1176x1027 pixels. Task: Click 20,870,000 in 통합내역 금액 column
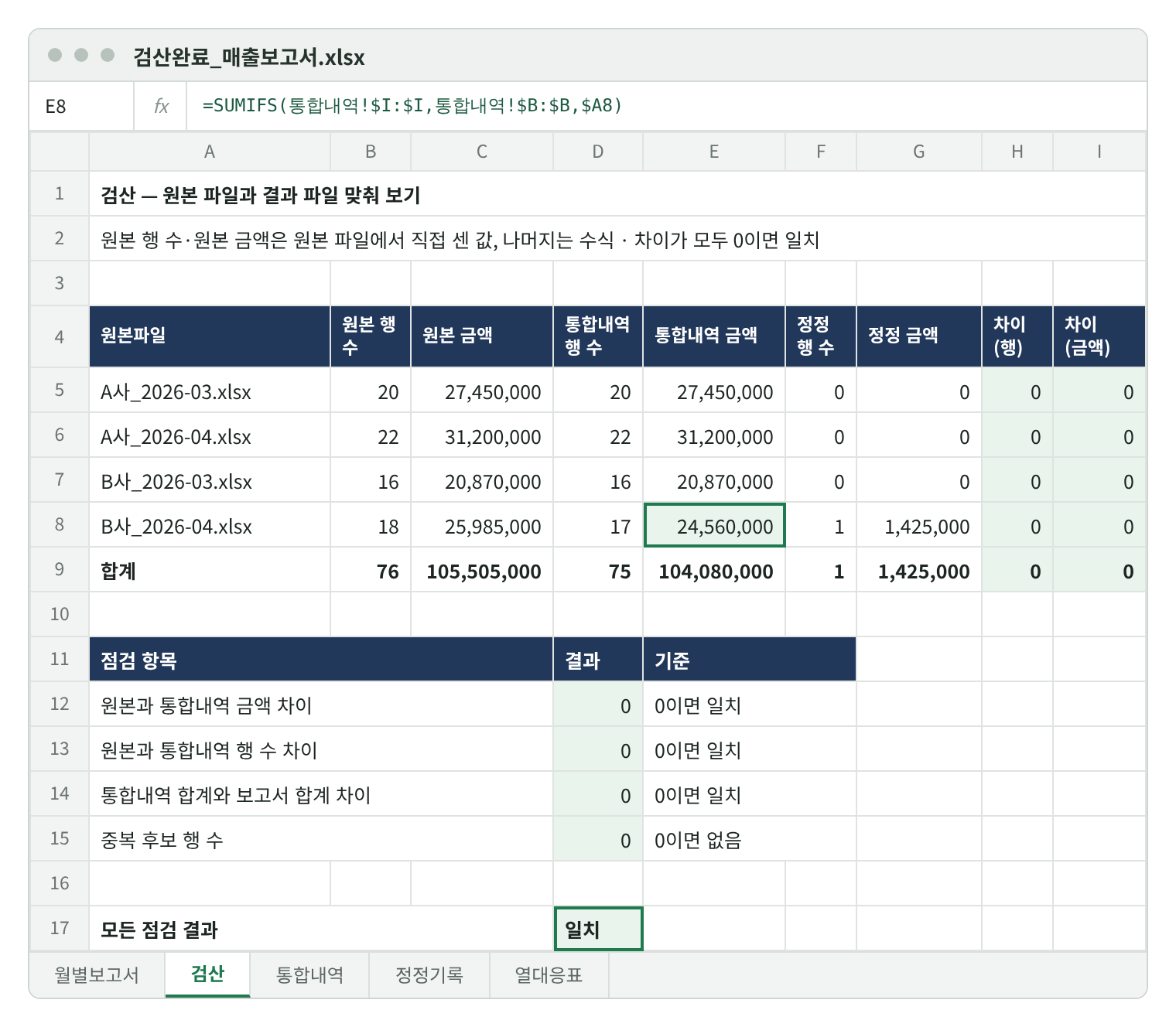[x=714, y=480]
